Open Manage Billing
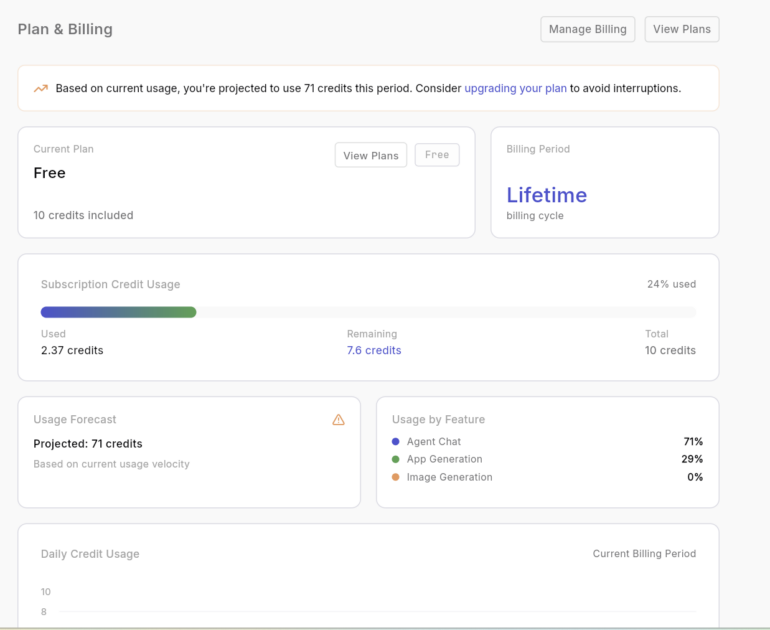Screen dimensions: 770x630 (587, 29)
